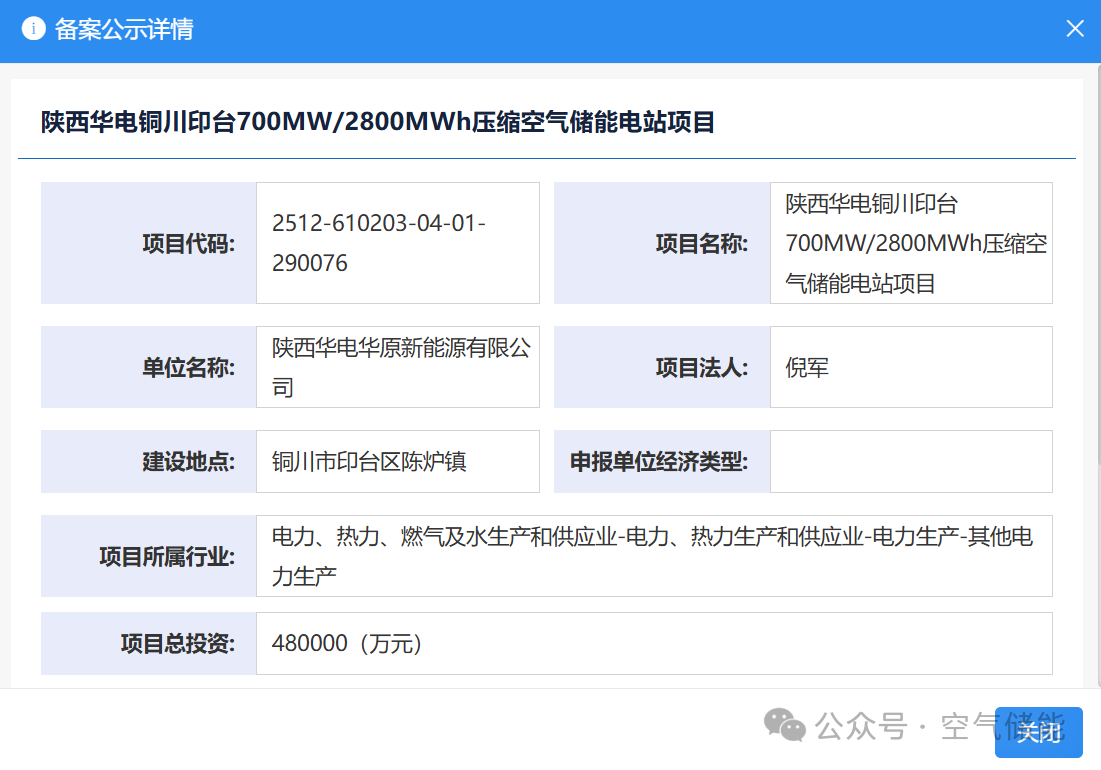Viewport: 1101px width, 770px height.
Task: Click the total investment value 480000（万元）
Action: (348, 643)
